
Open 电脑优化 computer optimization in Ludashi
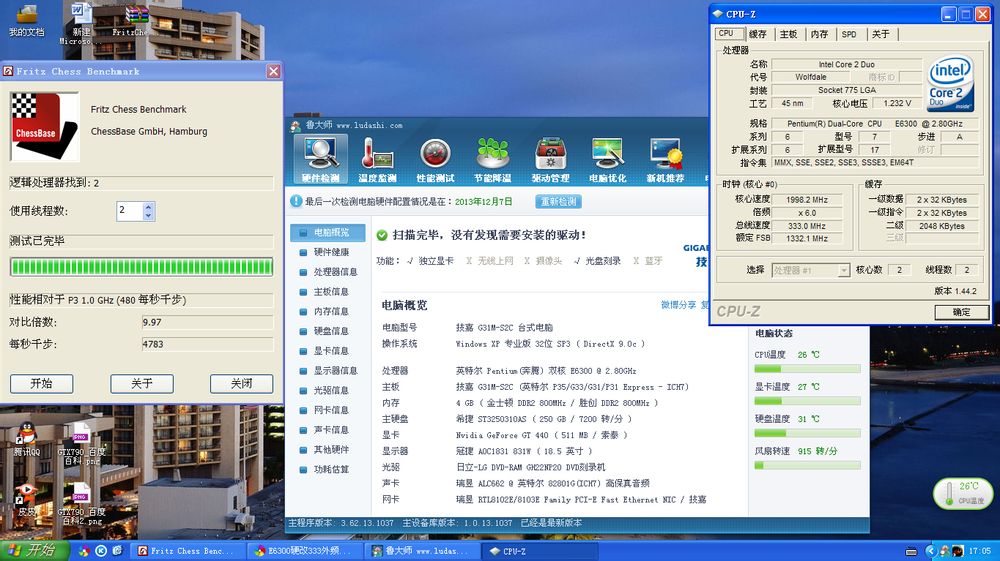tap(607, 159)
